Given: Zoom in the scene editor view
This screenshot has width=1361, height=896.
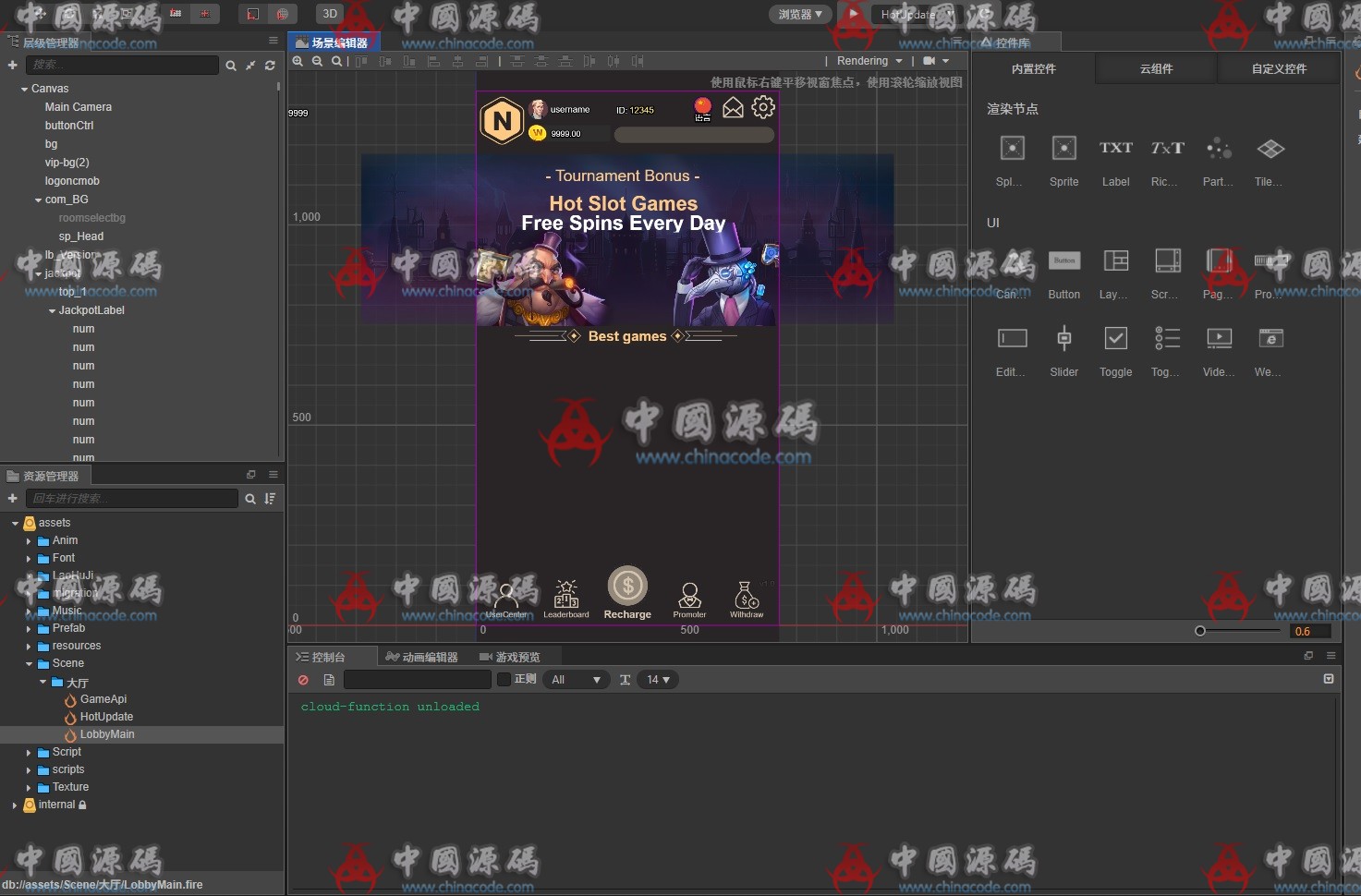Looking at the screenshot, I should tap(298, 62).
